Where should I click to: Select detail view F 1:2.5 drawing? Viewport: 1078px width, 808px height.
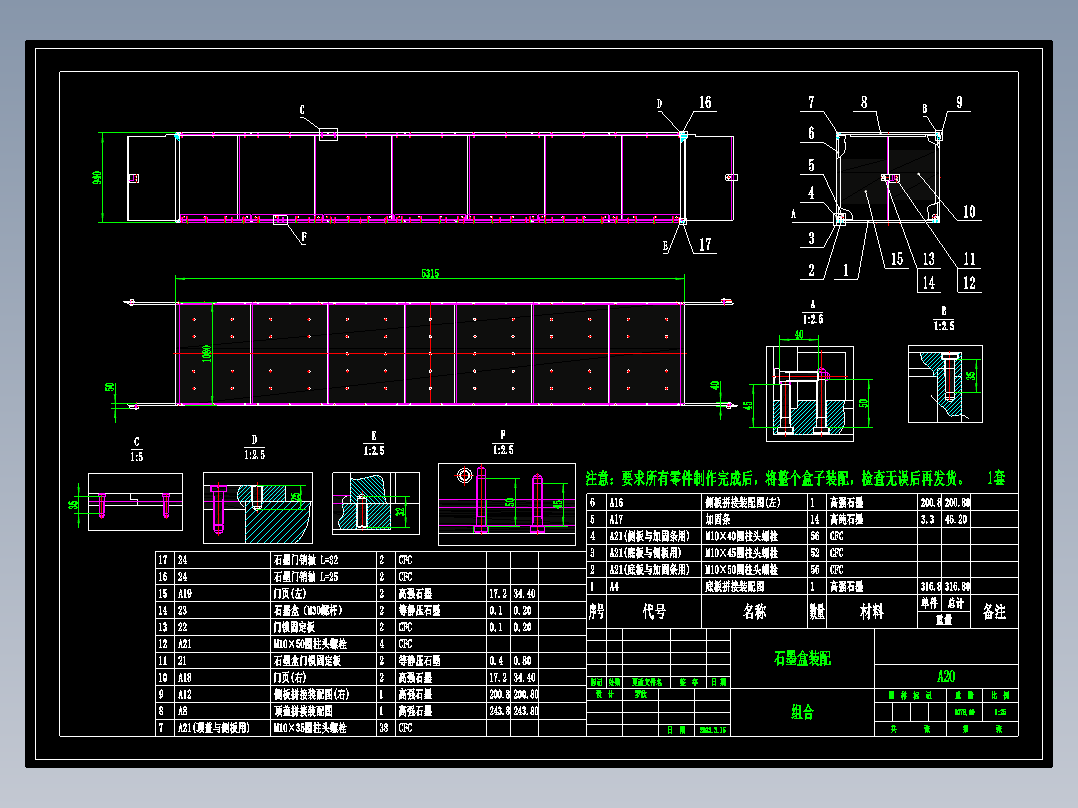tap(507, 504)
